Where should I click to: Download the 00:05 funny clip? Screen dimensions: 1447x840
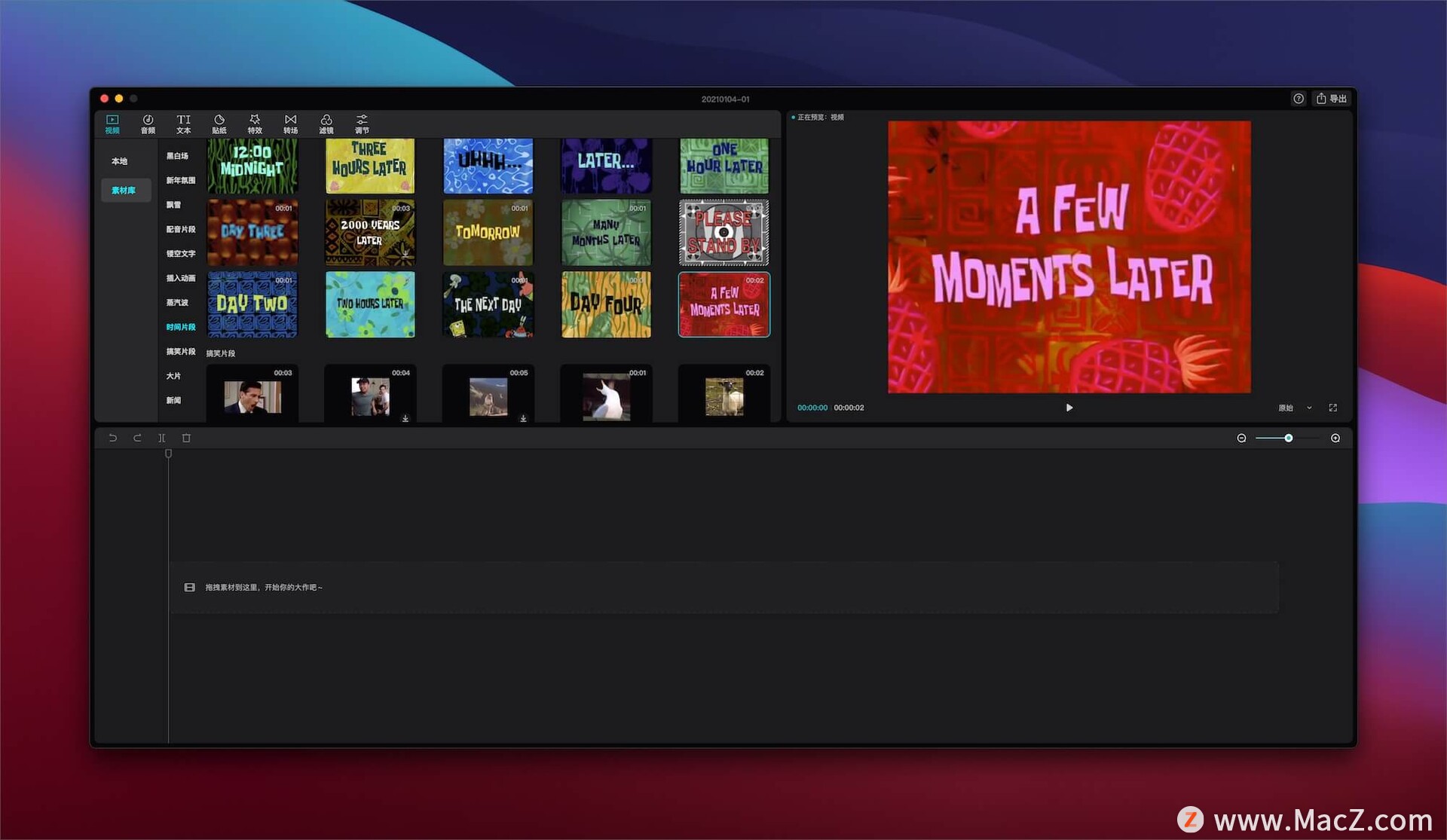(x=523, y=418)
